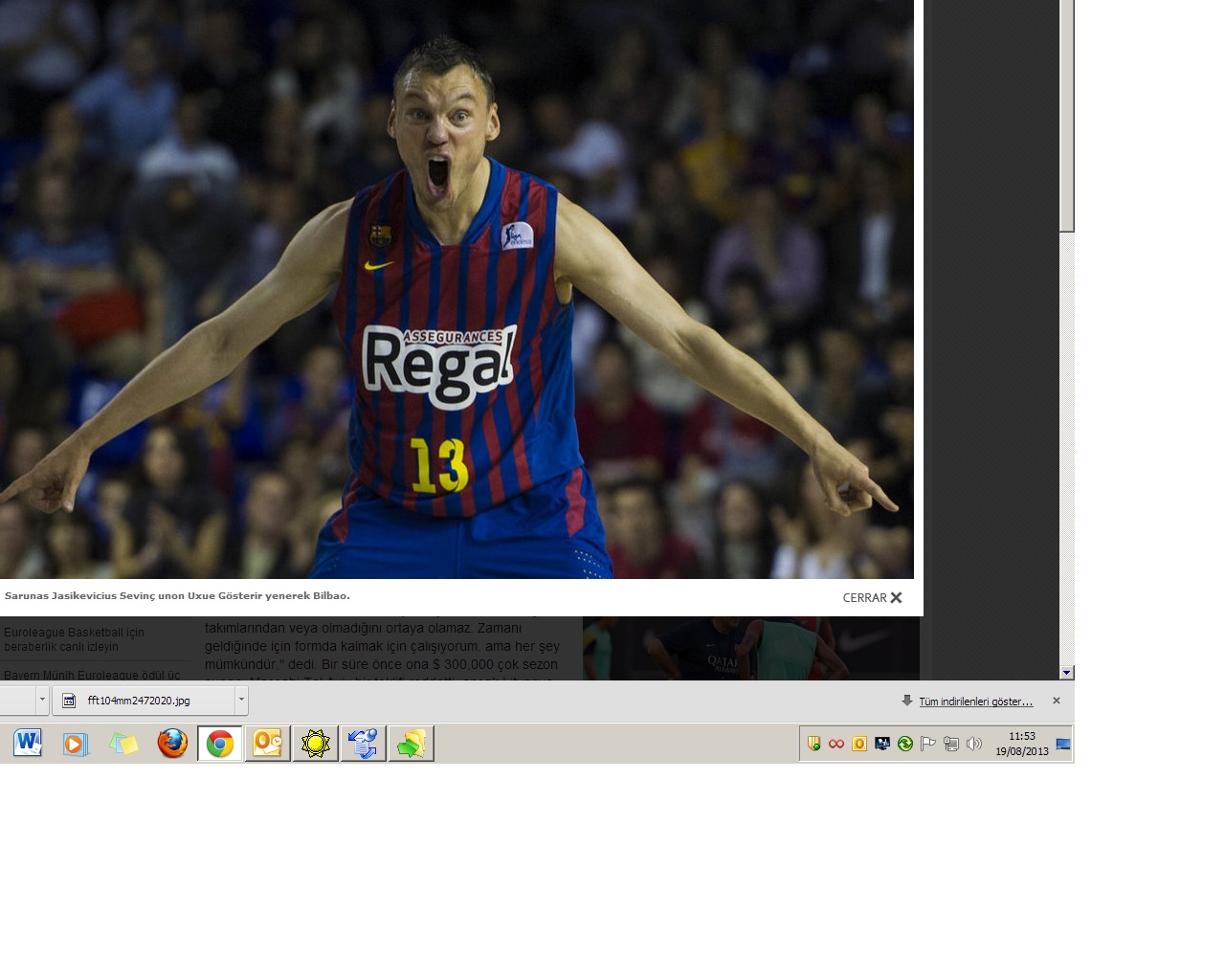
Task: Expand options for fft104mm2472020.jpg download
Action: 241,701
